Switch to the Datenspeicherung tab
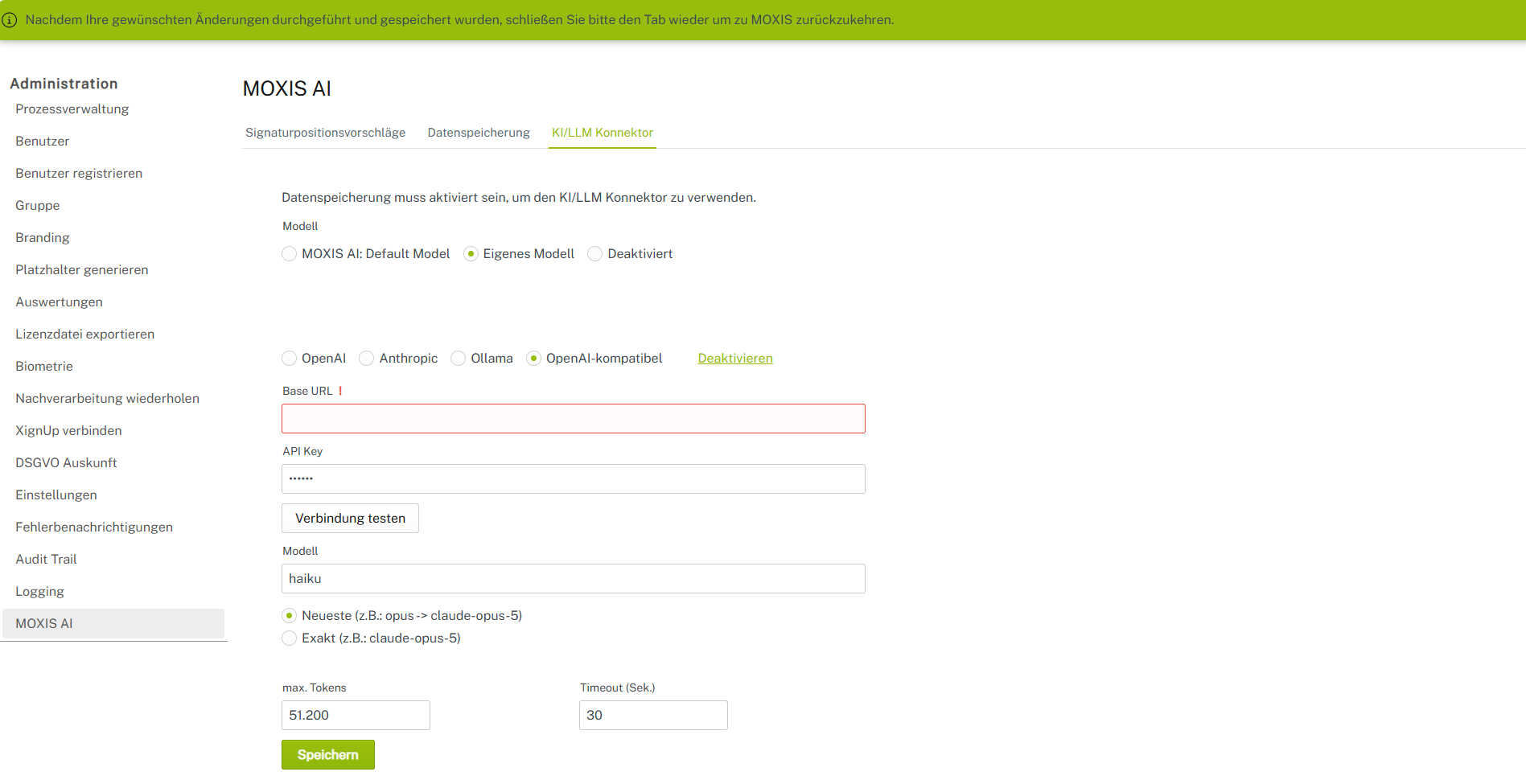Viewport: 1526px width, 784px height. [479, 133]
